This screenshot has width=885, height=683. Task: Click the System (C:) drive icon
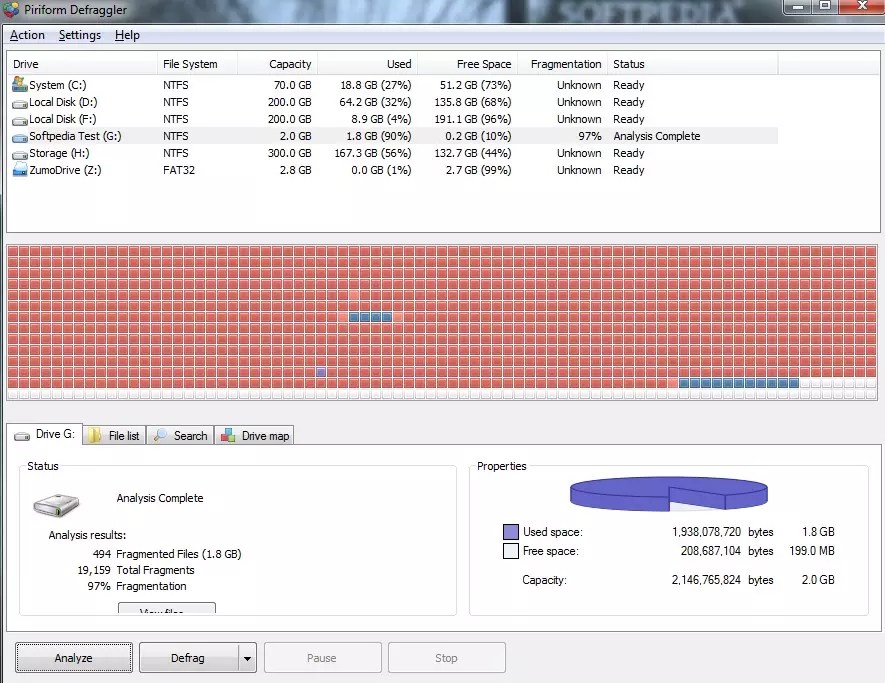tap(20, 85)
